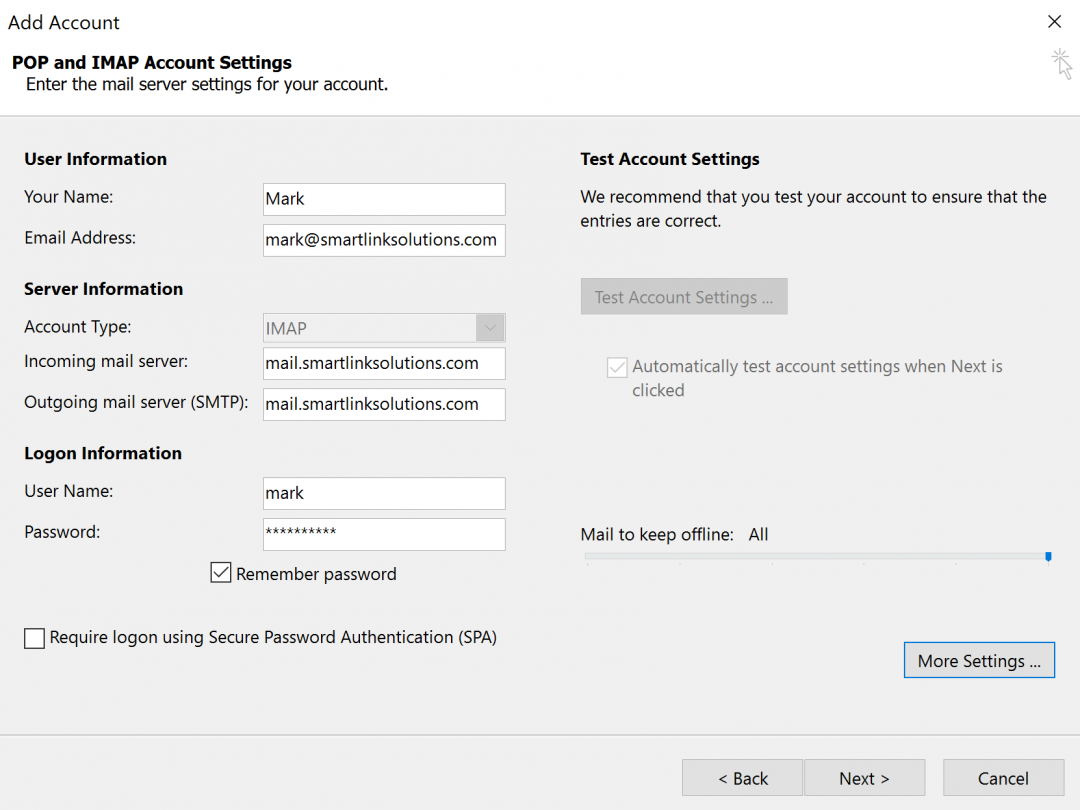Select the Outgoing mail server (SMTP) field
Viewport: 1080px width, 810px height.
[x=383, y=404]
